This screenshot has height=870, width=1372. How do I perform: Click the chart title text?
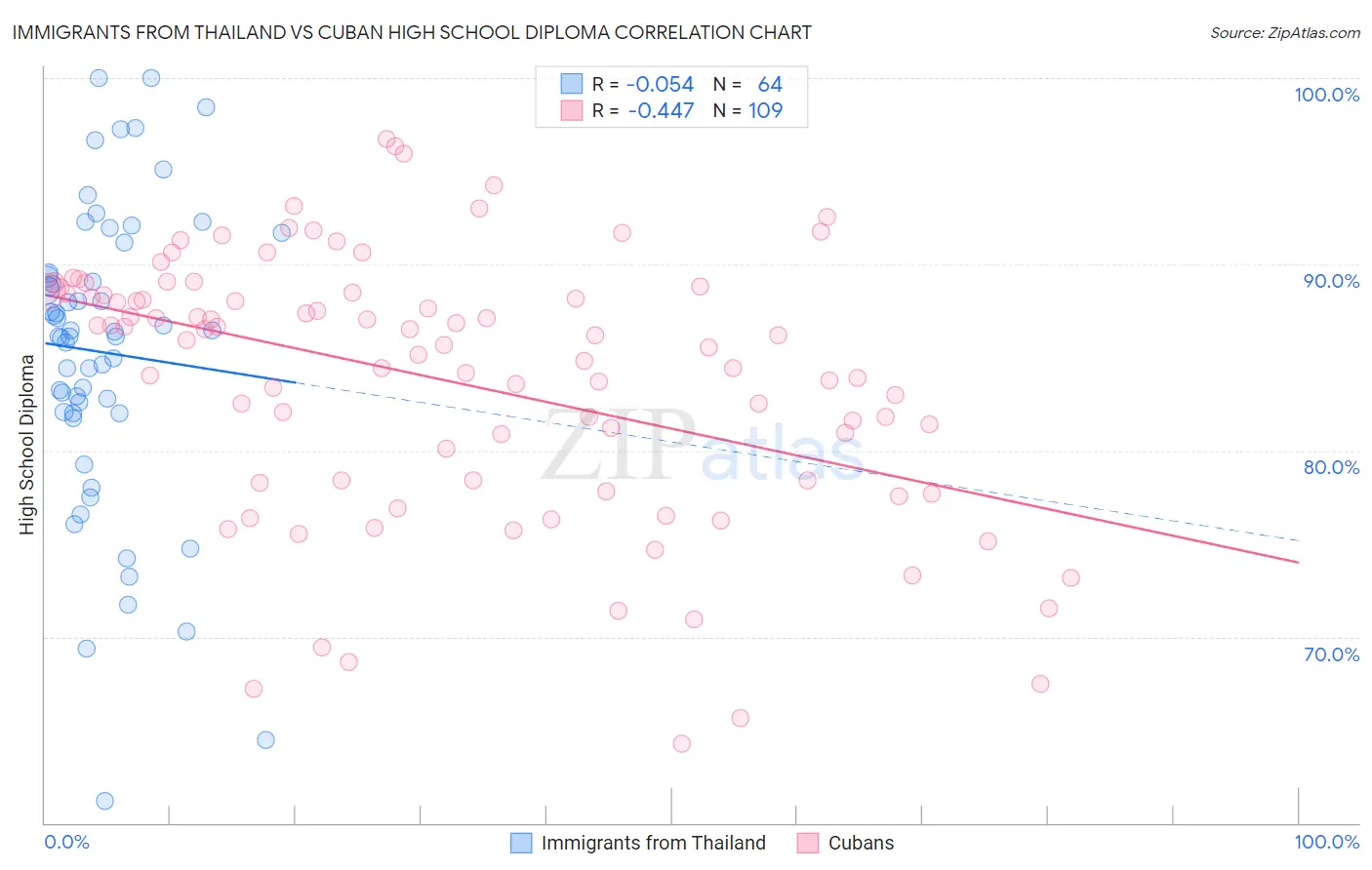412,32
